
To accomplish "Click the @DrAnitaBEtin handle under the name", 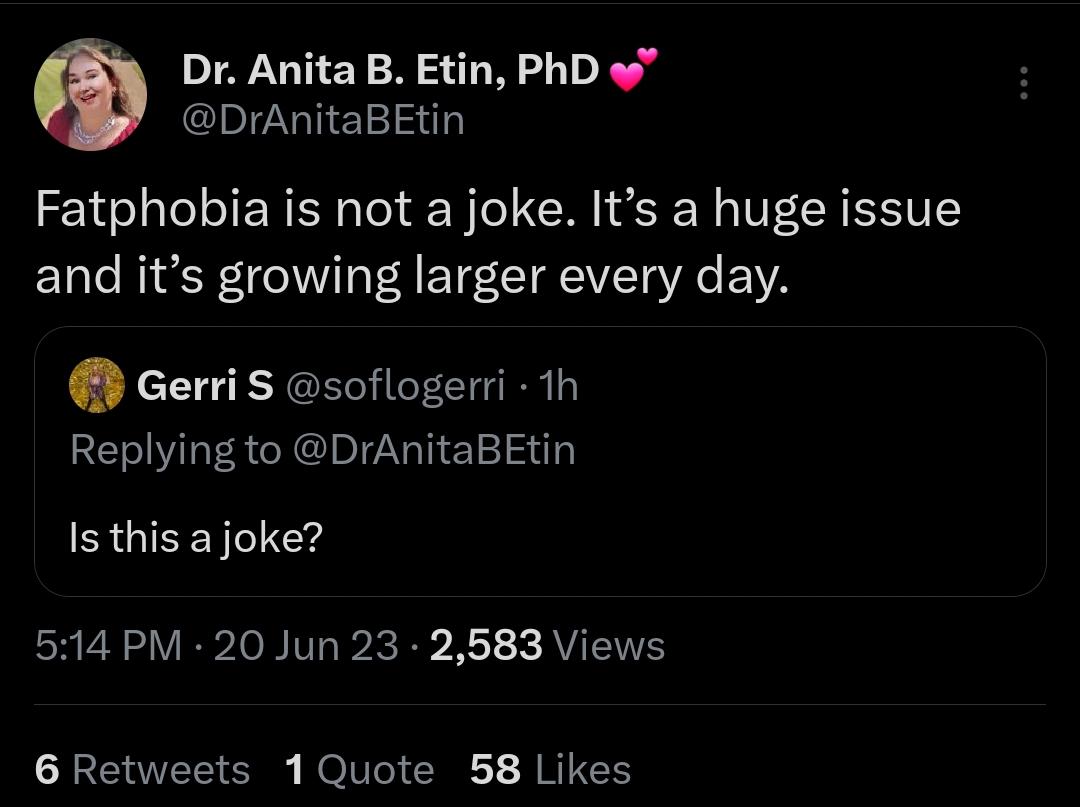I will [323, 120].
